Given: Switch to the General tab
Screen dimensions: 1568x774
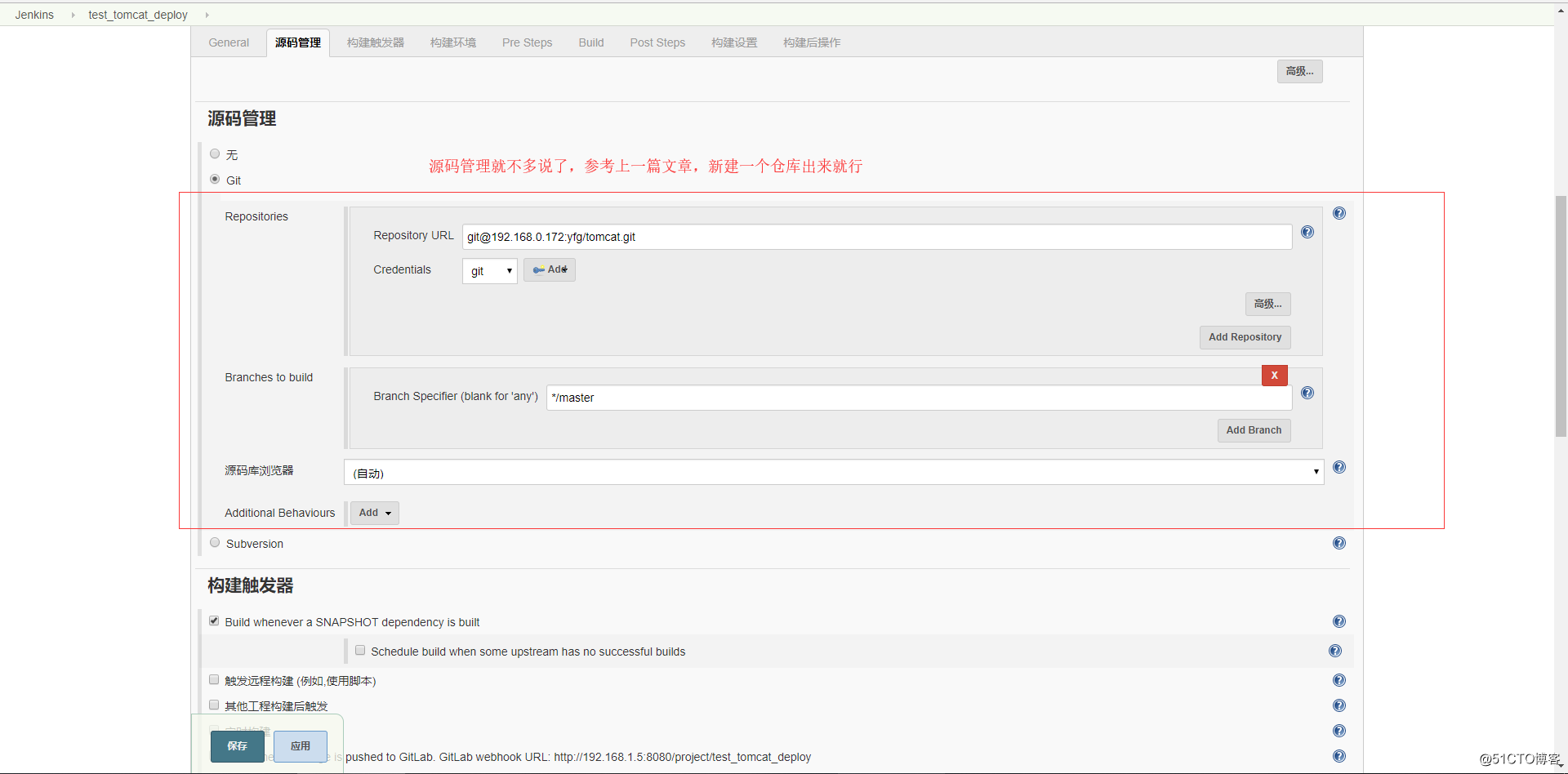Looking at the screenshot, I should point(229,42).
